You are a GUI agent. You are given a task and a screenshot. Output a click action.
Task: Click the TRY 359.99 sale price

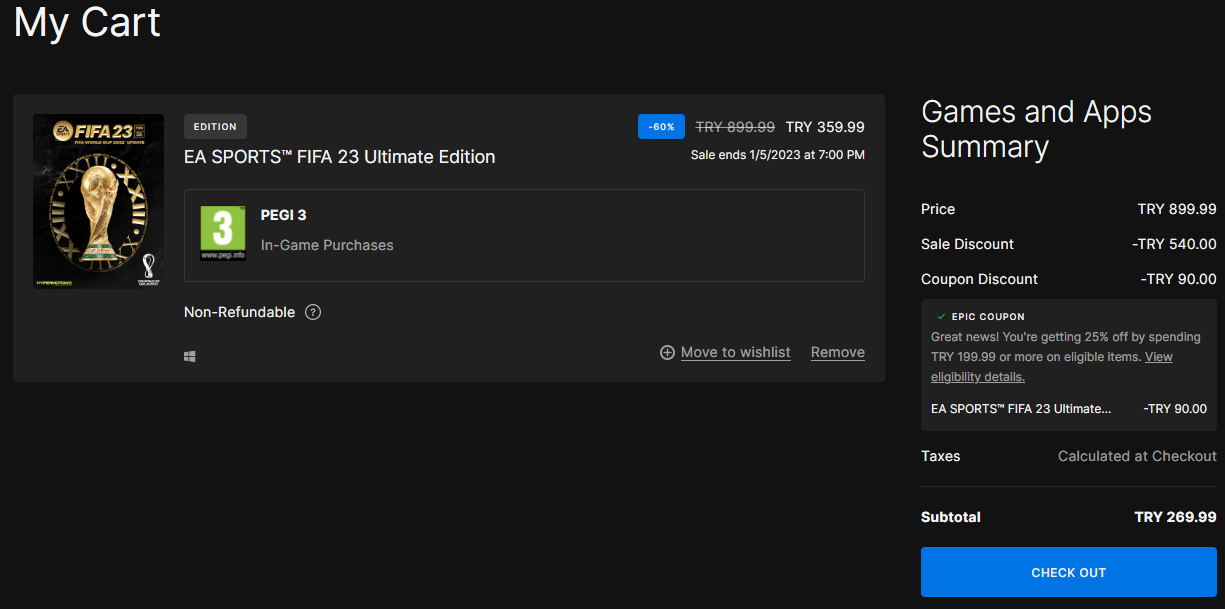(x=825, y=127)
